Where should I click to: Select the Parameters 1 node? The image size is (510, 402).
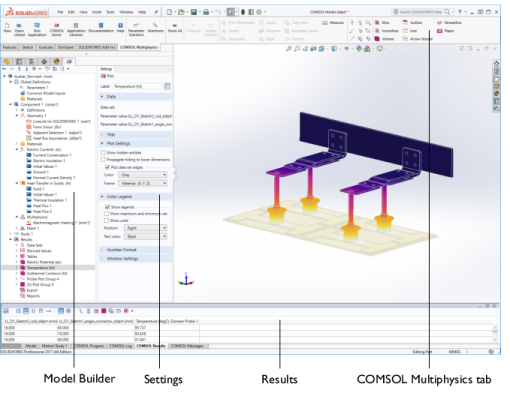(37, 88)
